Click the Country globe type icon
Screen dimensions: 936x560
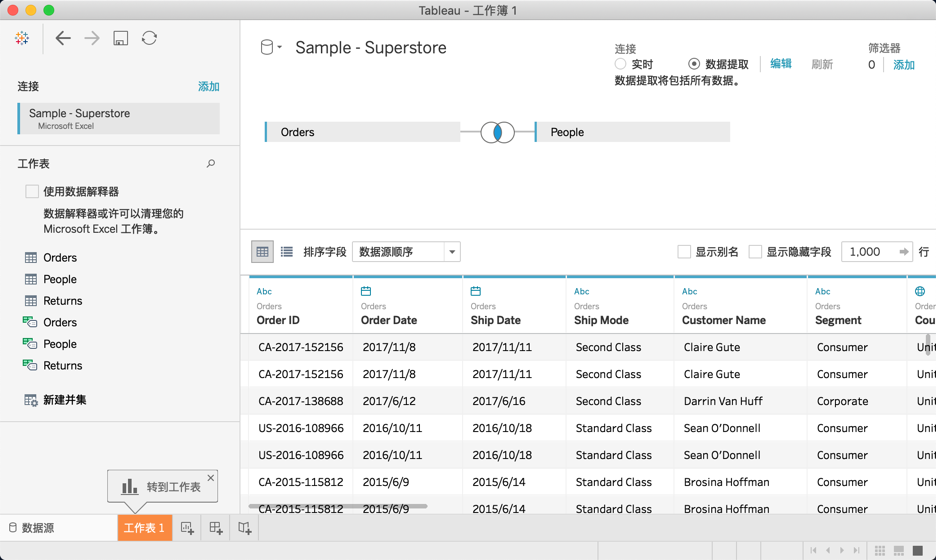pos(920,291)
